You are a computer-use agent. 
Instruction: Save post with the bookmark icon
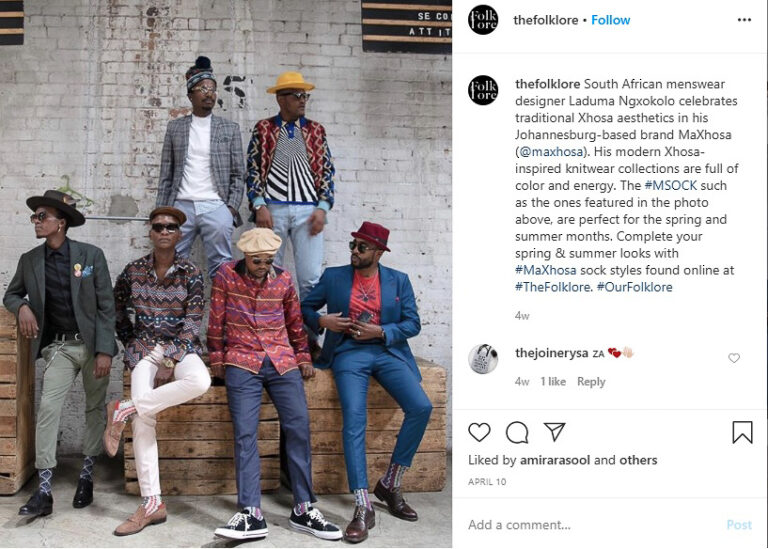pos(742,432)
